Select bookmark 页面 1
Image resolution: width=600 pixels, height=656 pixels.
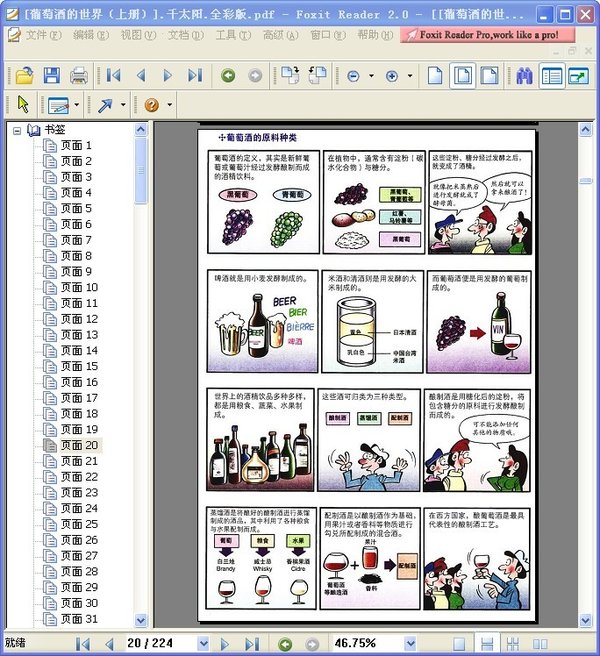pyautogui.click(x=76, y=146)
